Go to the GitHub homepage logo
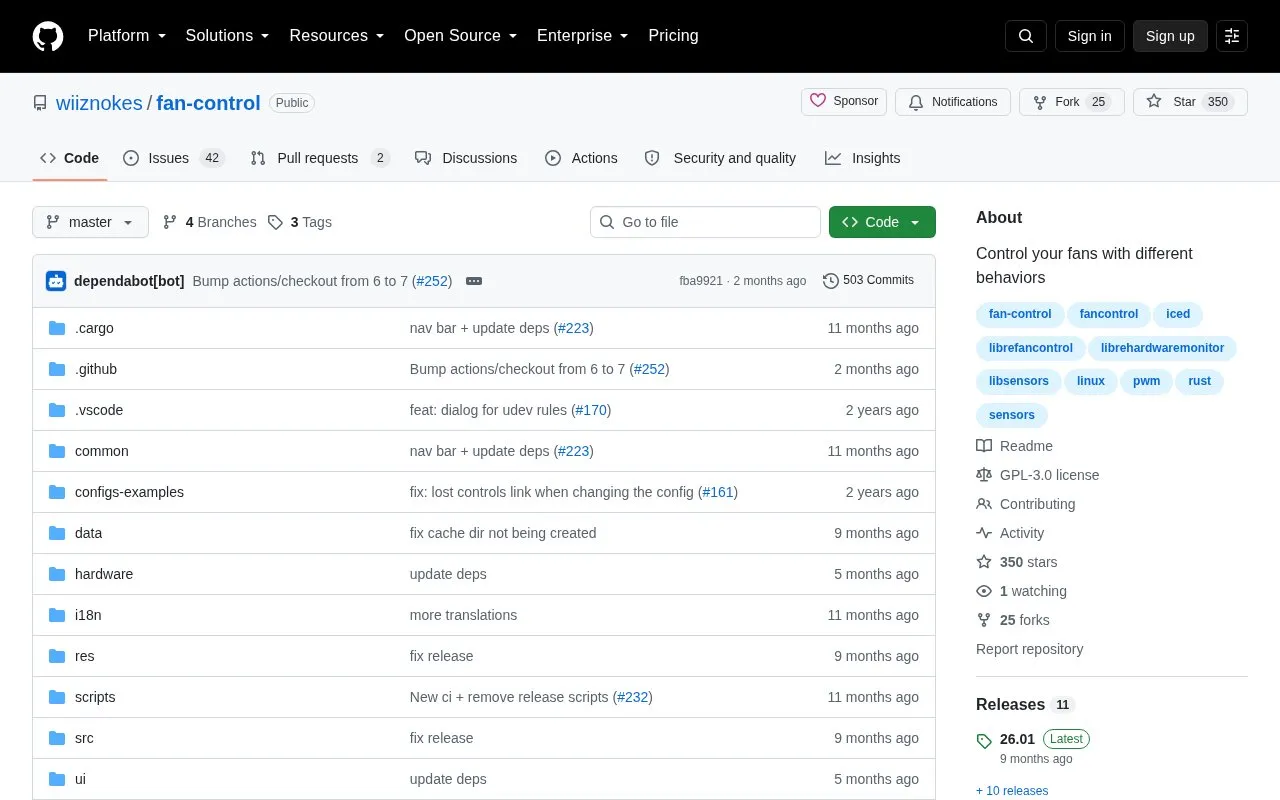Viewport: 1280px width, 800px height. (48, 36)
